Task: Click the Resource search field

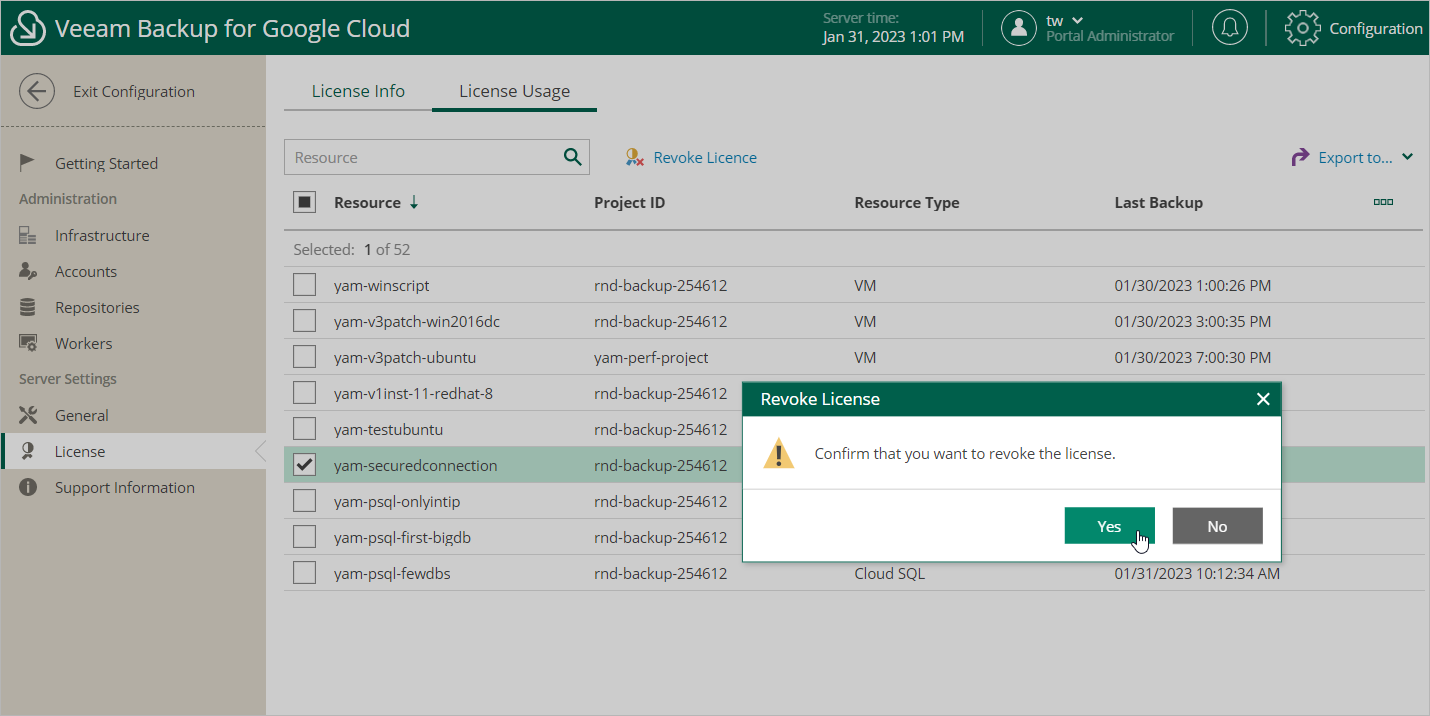Action: coord(420,157)
